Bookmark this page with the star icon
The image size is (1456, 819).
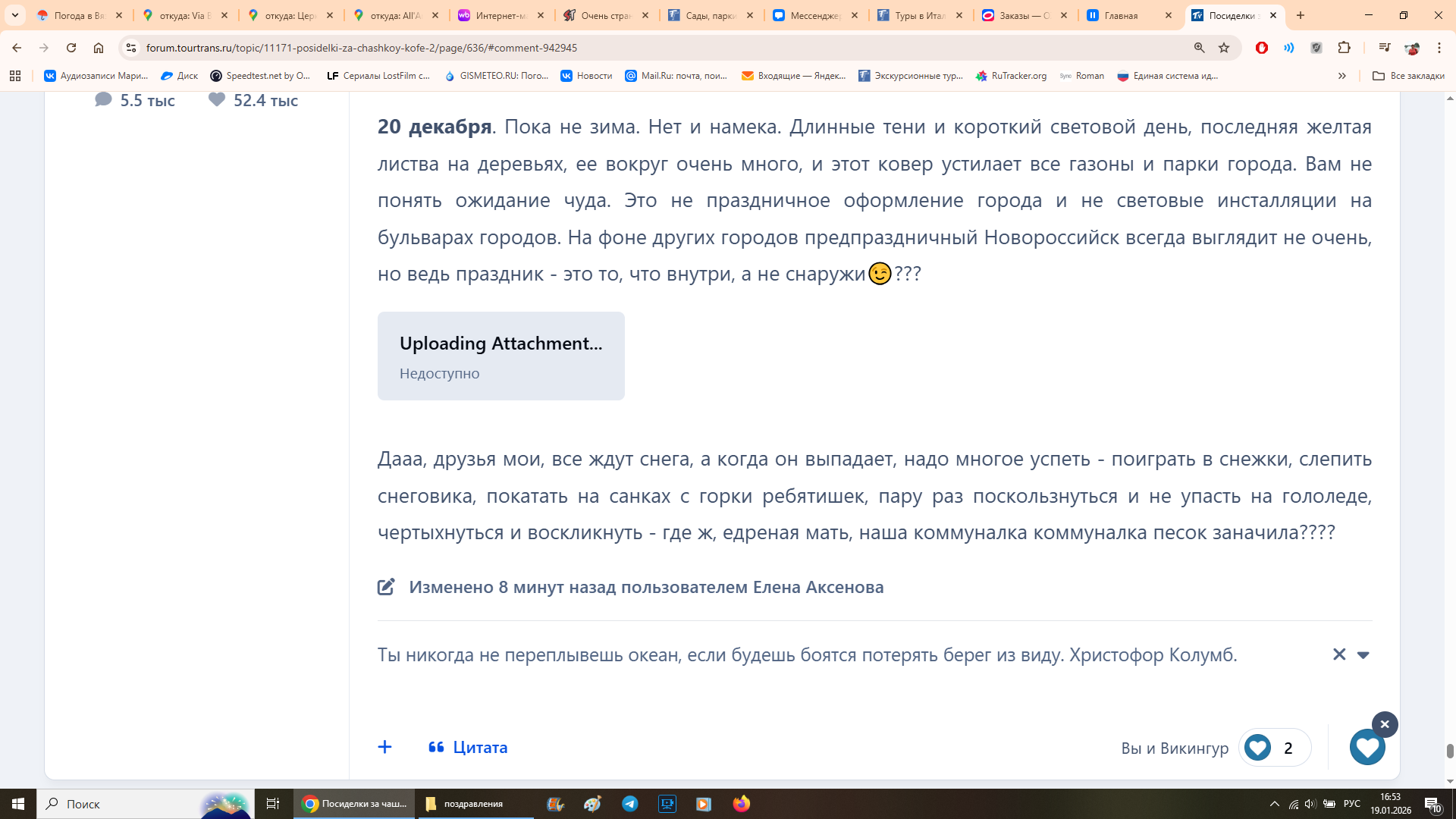pos(1224,48)
